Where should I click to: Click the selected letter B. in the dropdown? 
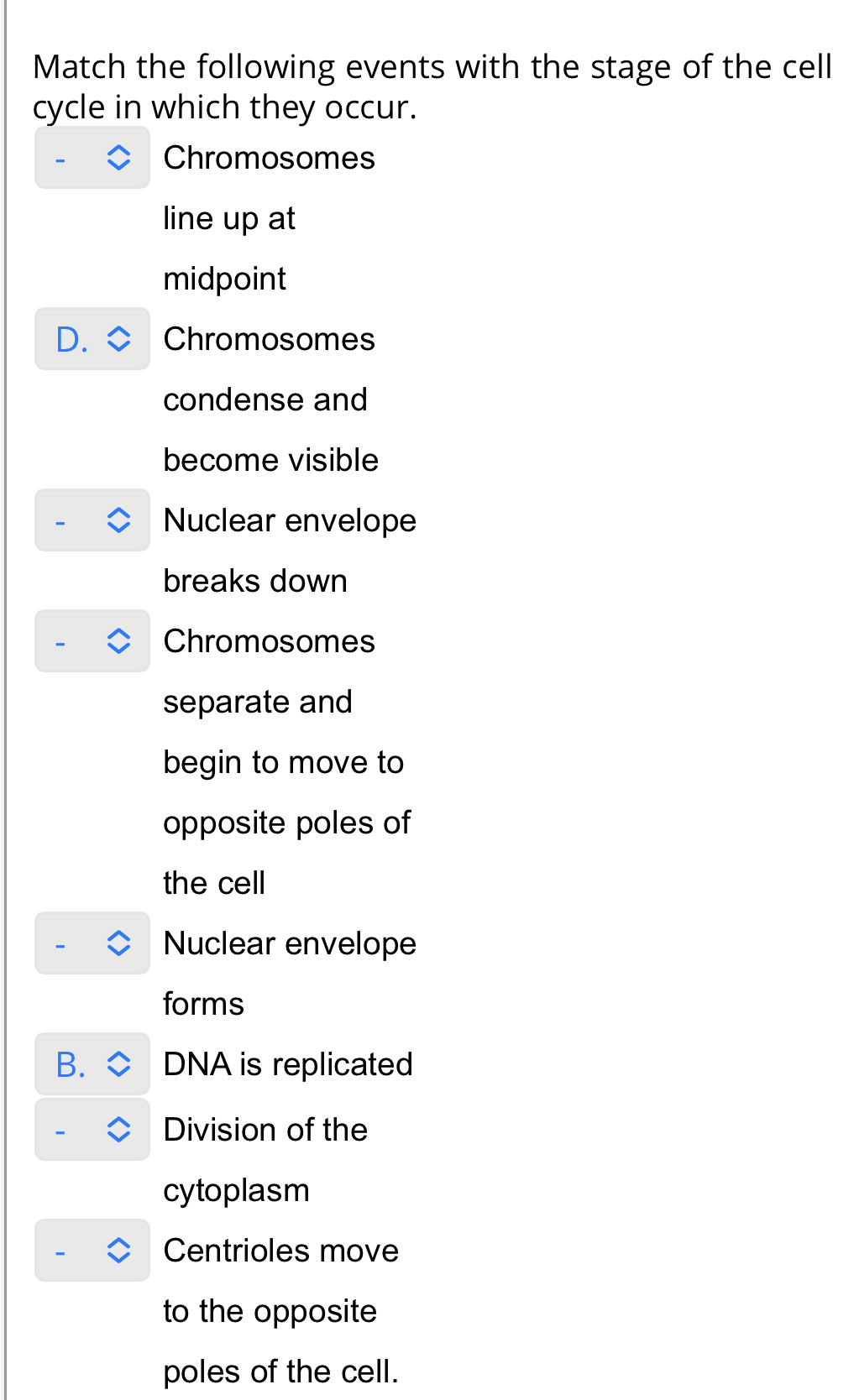(71, 1064)
